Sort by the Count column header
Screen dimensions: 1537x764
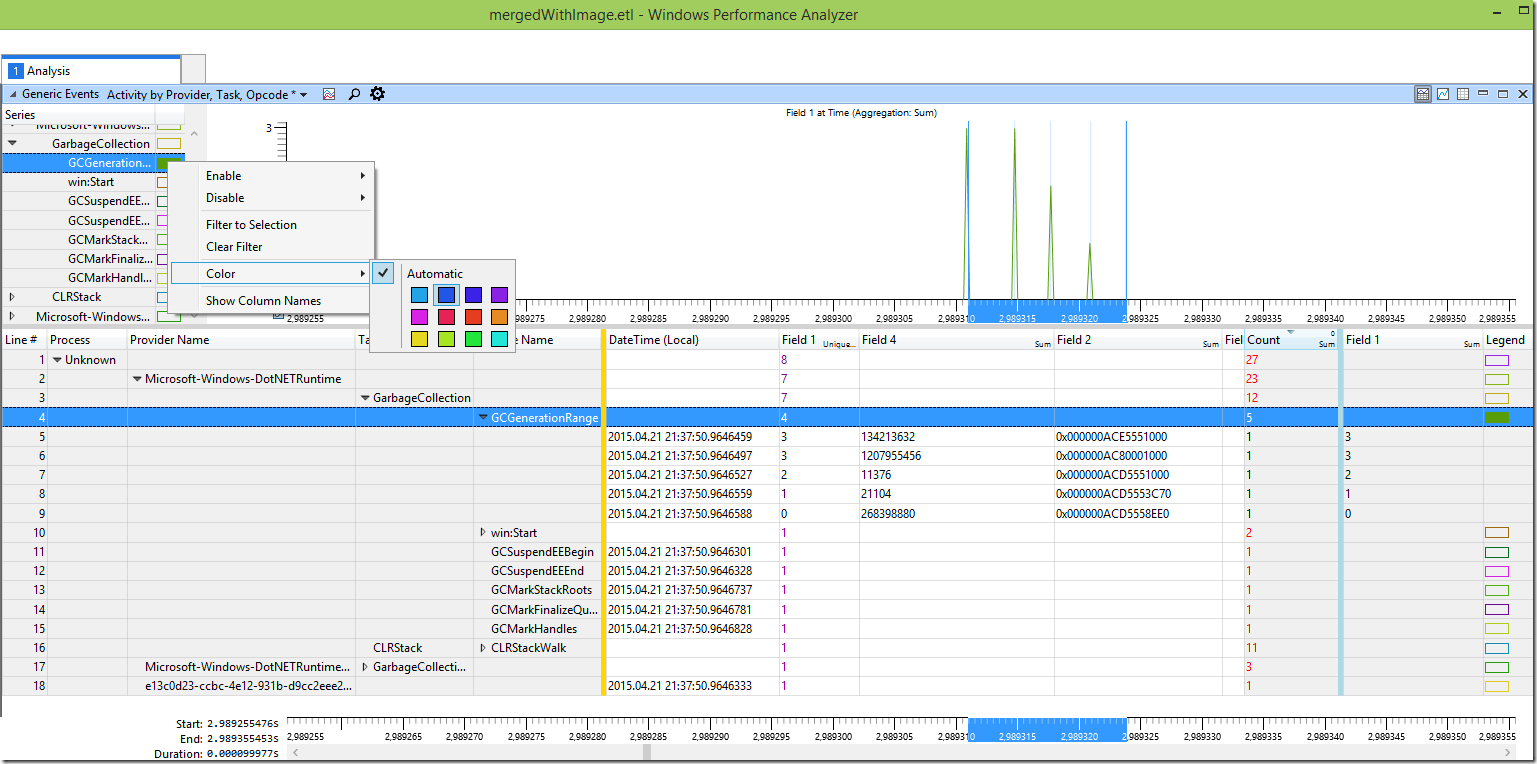(x=1290, y=340)
